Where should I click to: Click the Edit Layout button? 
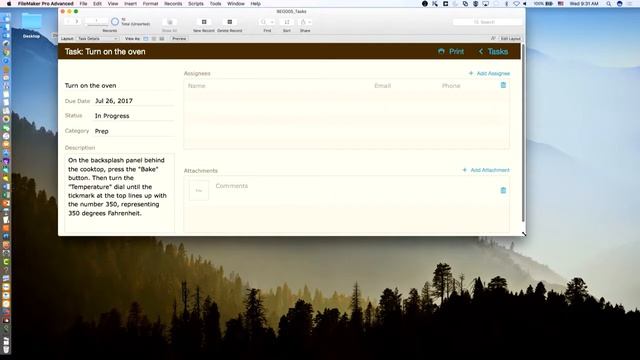tap(510, 38)
